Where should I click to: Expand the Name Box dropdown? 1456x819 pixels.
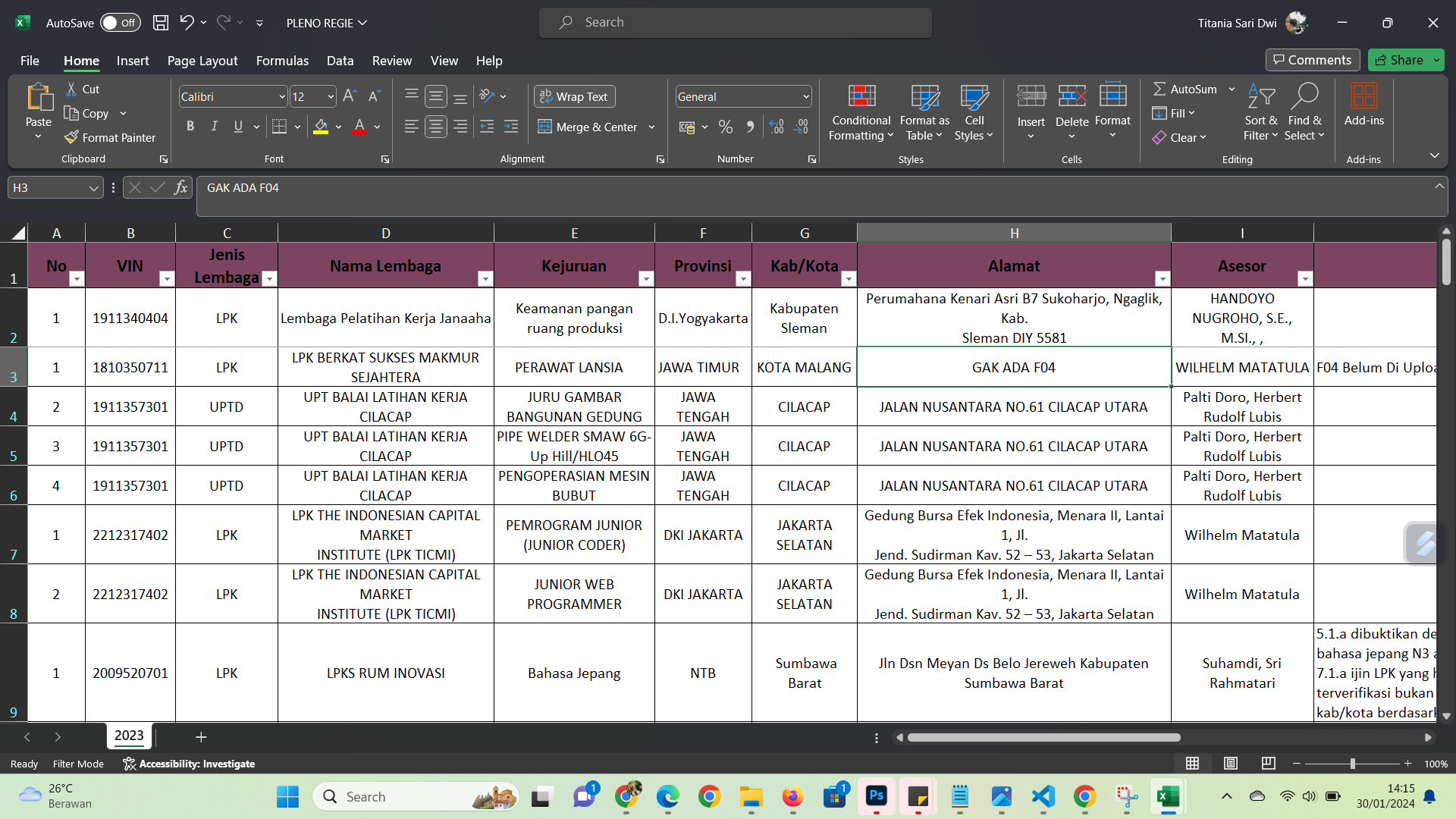tap(93, 187)
